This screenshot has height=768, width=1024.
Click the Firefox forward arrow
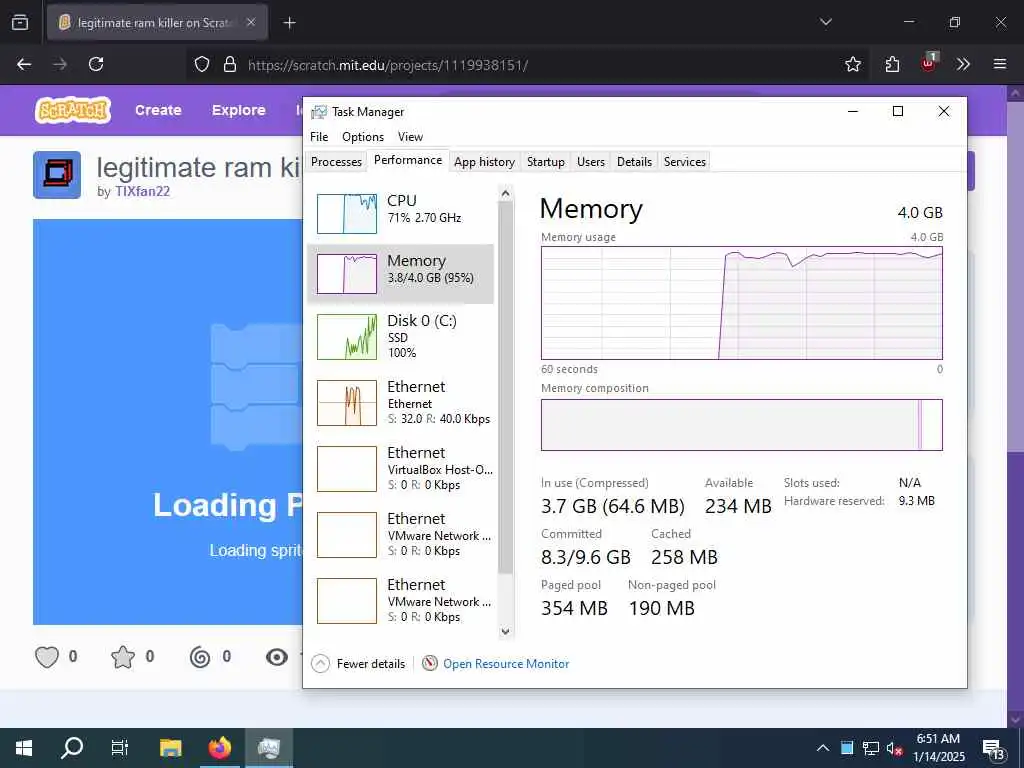point(60,64)
